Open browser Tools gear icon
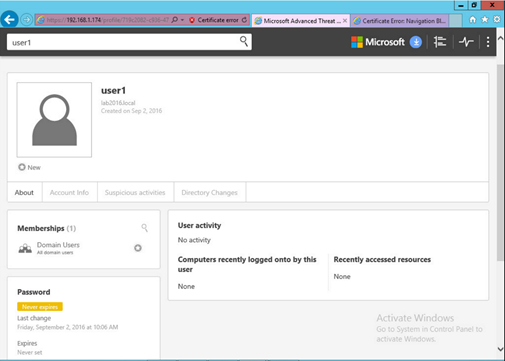The image size is (505, 361). (x=497, y=20)
